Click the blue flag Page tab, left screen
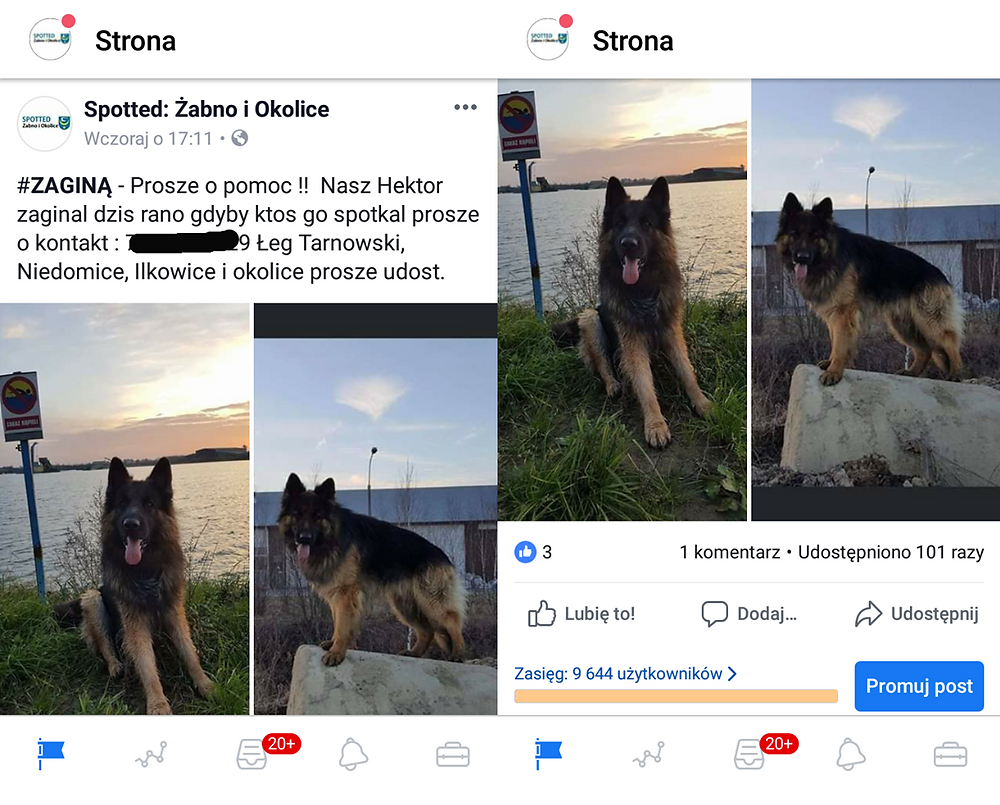This screenshot has width=1000, height=805. [51, 755]
